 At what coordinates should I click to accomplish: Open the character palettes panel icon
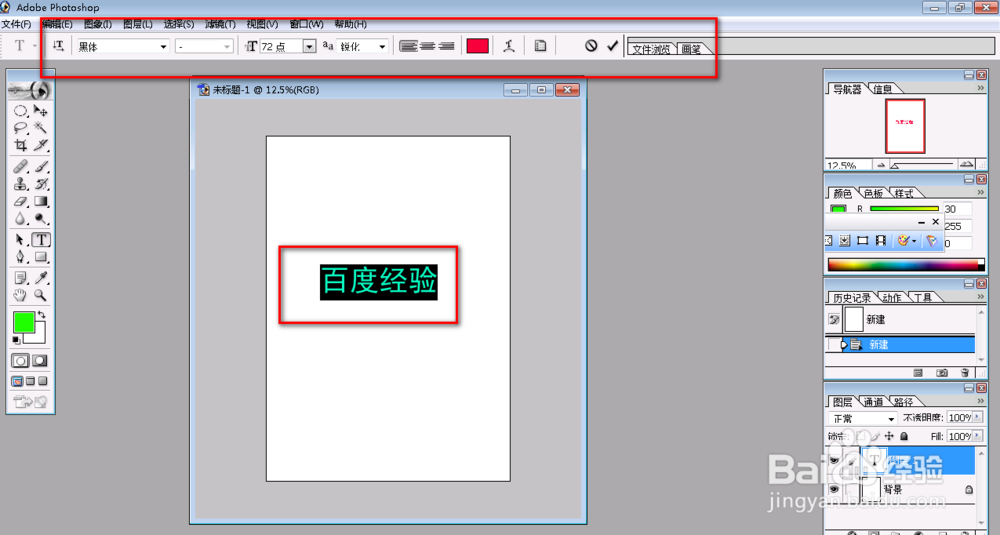[x=540, y=46]
